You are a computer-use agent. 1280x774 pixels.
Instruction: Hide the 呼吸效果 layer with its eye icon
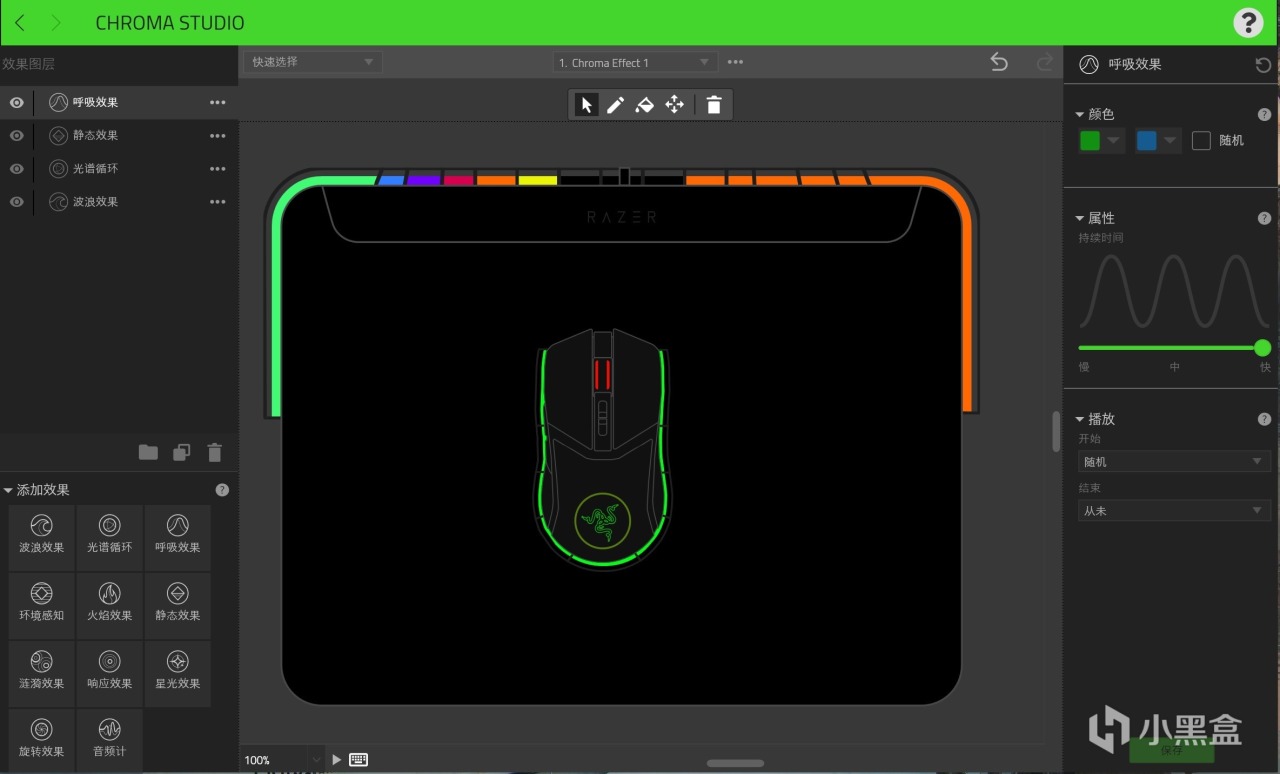[17, 102]
